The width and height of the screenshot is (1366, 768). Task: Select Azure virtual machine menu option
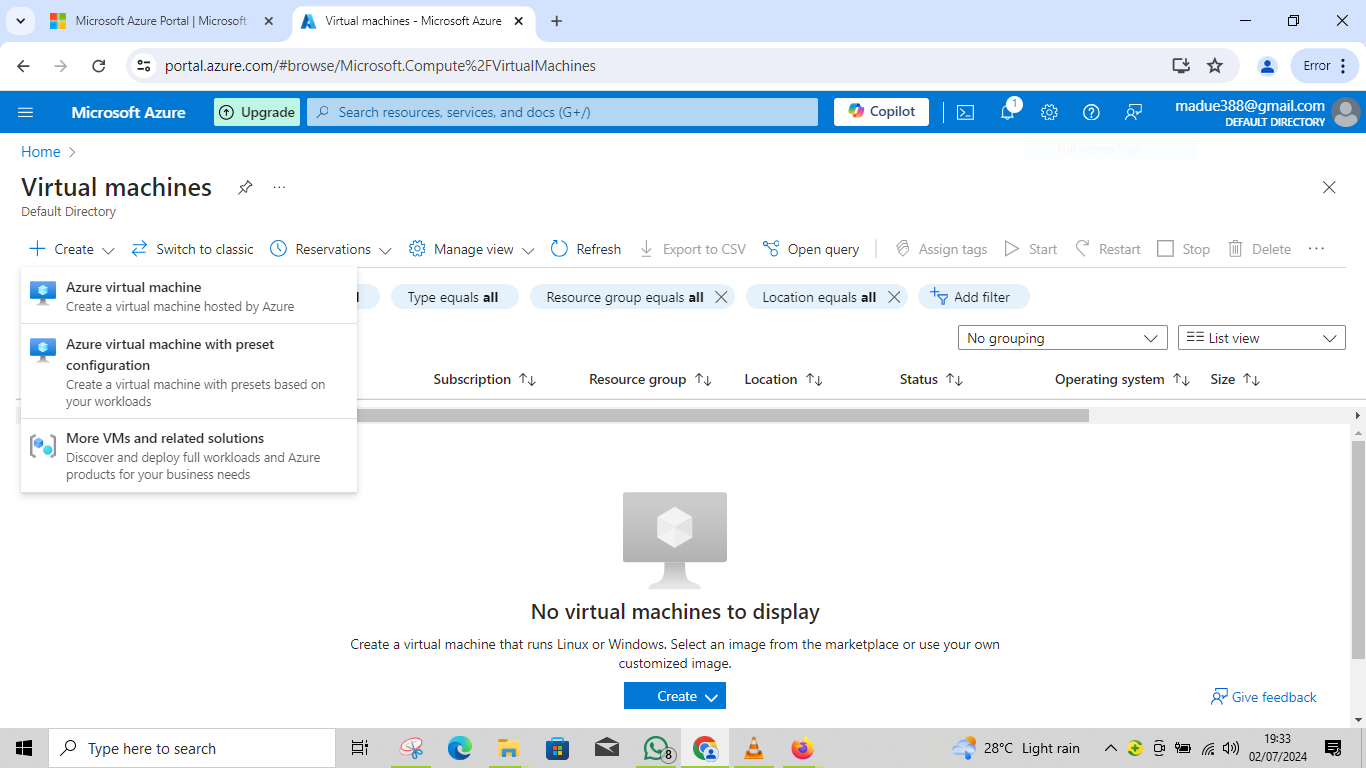[x=188, y=296]
